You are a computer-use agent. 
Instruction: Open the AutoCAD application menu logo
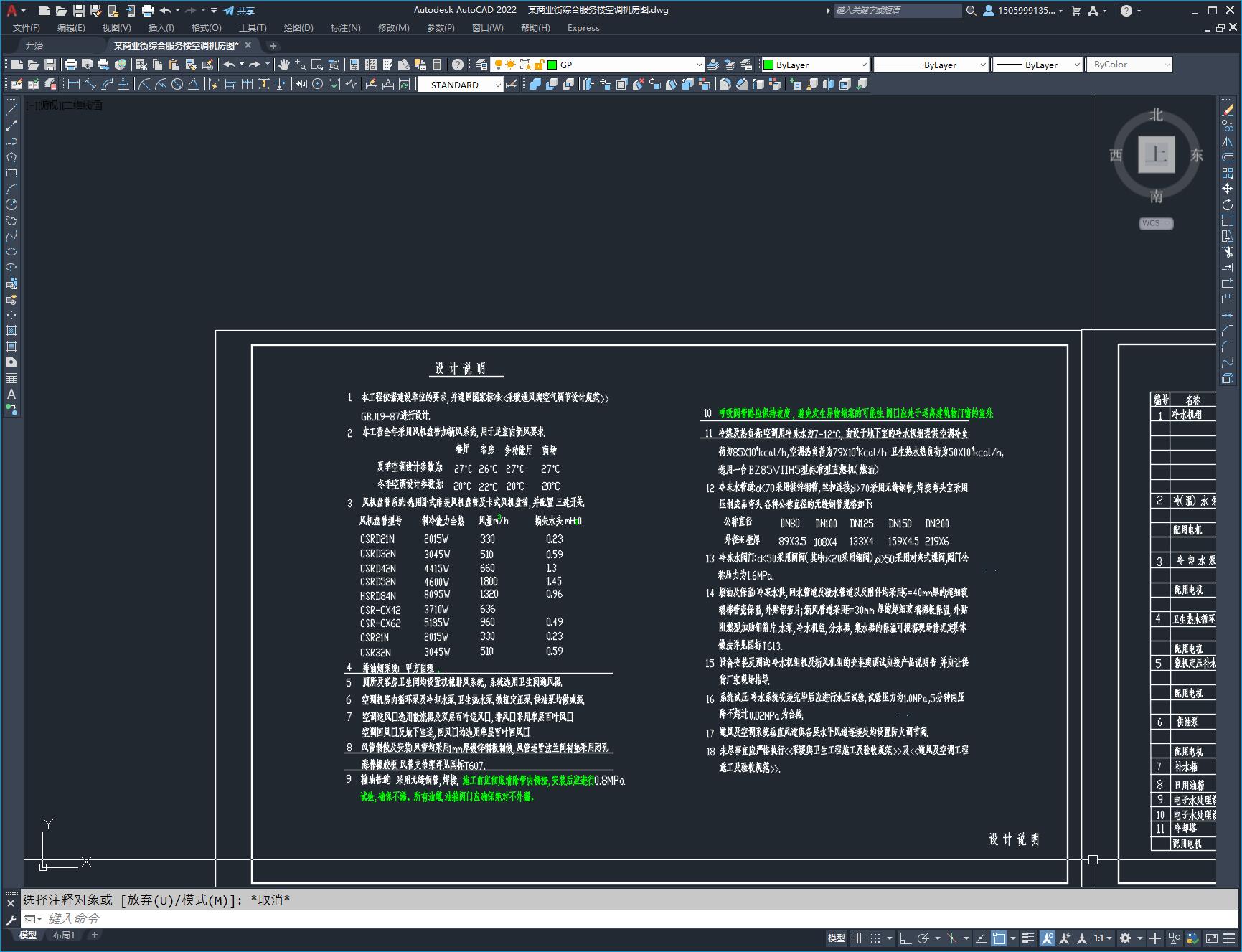coord(11,10)
